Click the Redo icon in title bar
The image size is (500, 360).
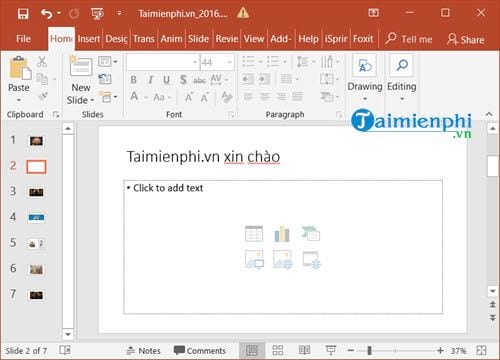tap(74, 14)
